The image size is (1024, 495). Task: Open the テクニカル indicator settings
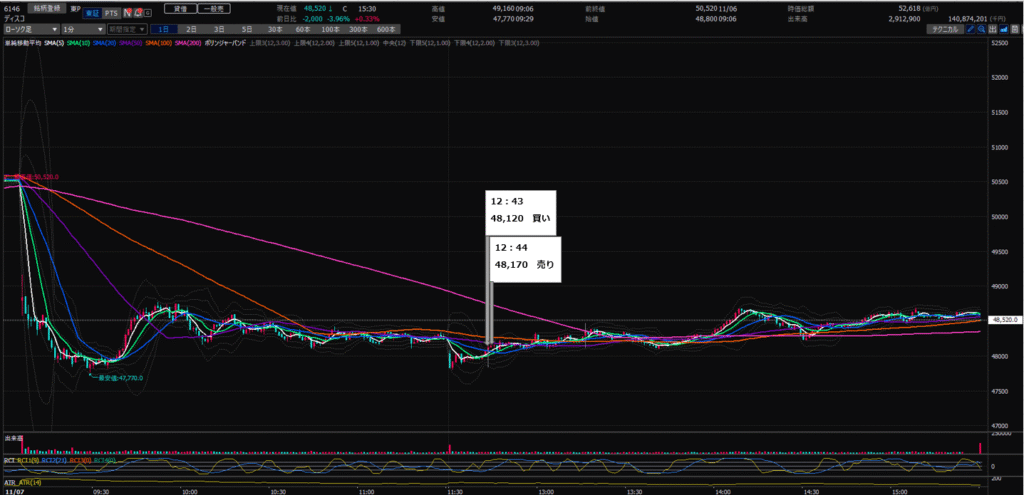click(943, 30)
